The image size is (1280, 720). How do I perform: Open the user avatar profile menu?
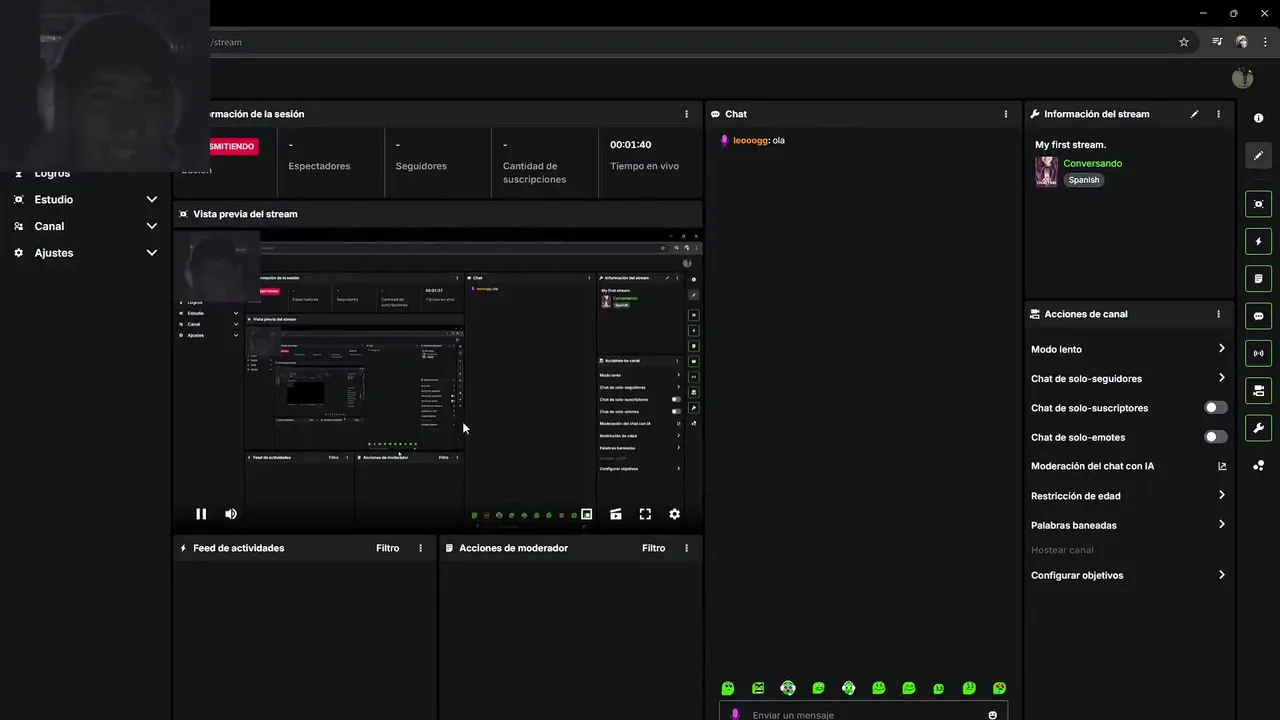pyautogui.click(x=1243, y=78)
